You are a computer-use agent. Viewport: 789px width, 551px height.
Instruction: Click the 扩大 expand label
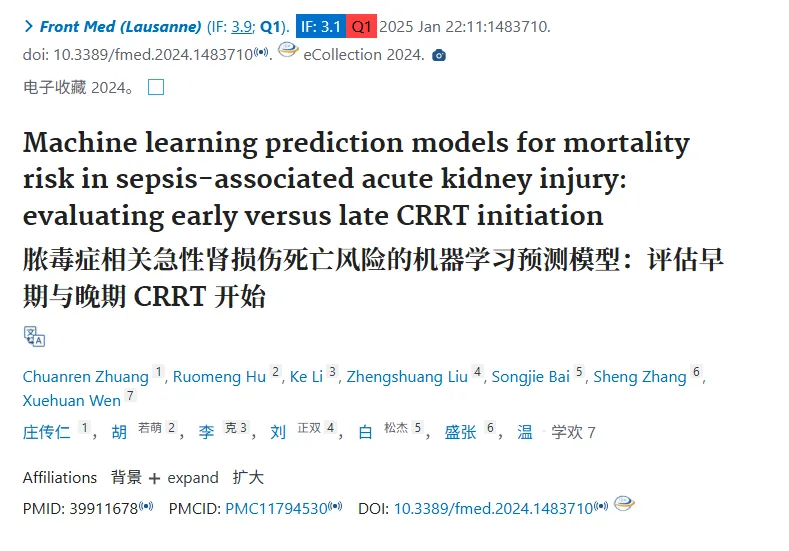[248, 478]
